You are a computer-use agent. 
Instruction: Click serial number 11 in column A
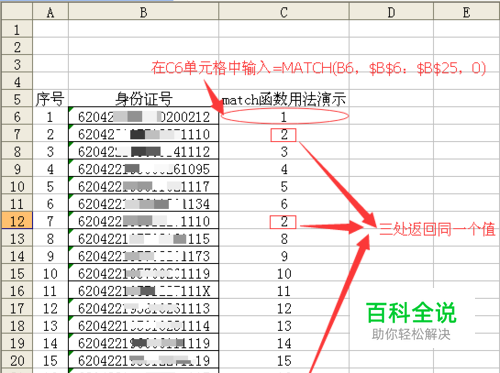[x=50, y=291]
